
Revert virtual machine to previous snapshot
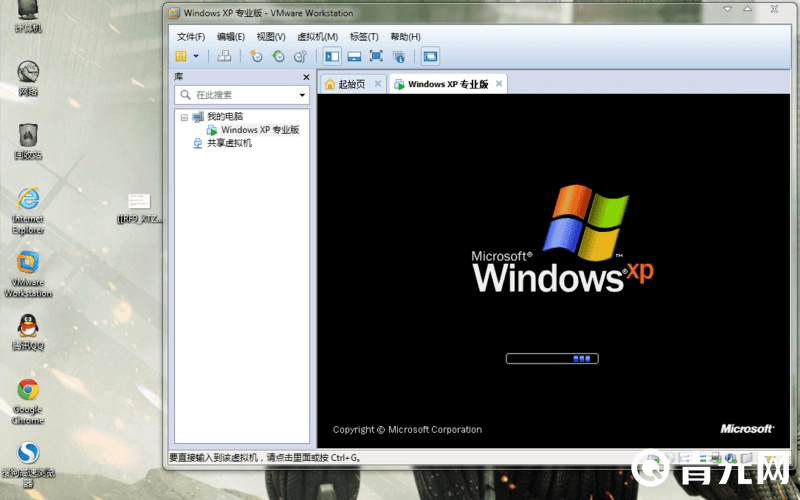click(278, 56)
